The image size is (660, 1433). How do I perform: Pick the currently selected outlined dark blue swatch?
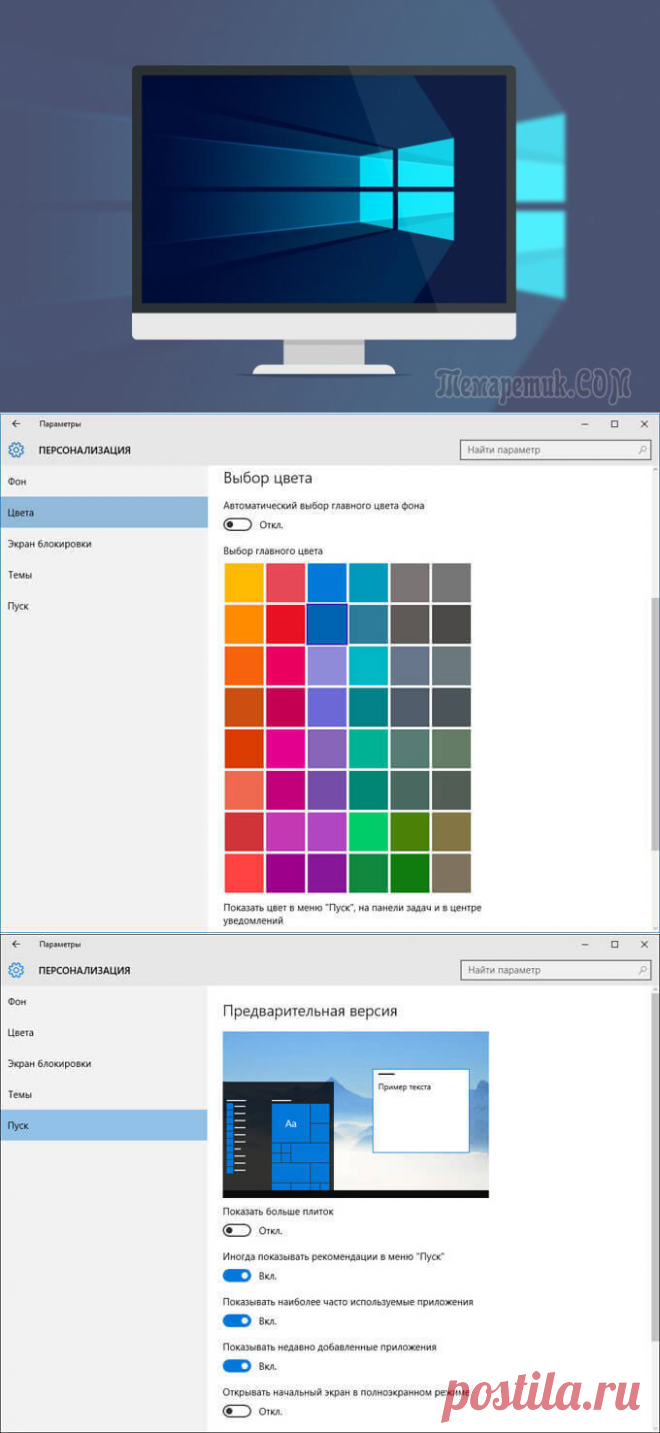click(x=327, y=624)
